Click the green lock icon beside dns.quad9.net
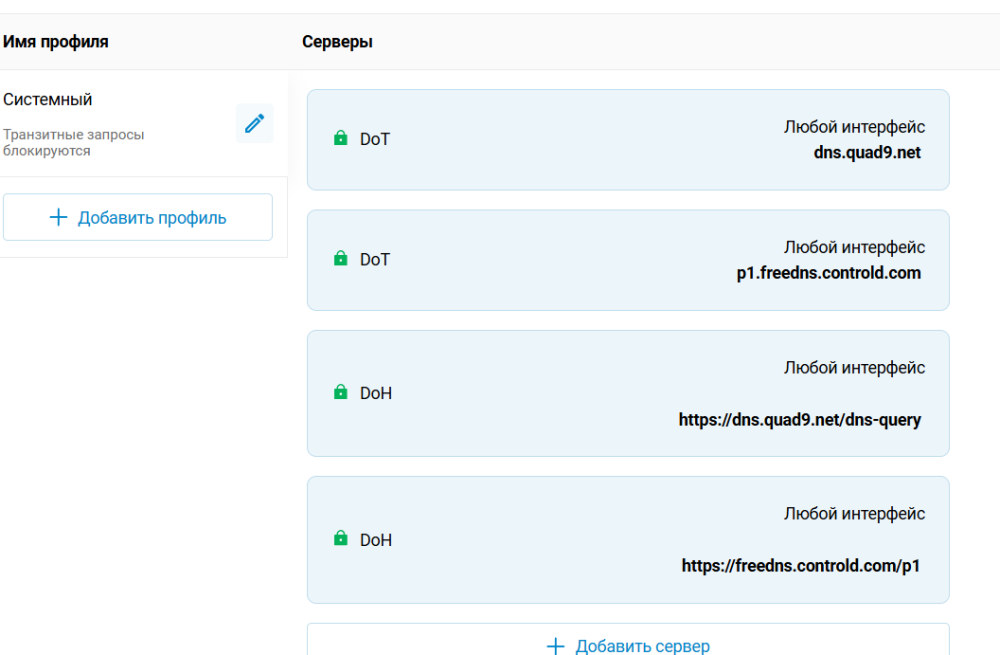The width and height of the screenshot is (1000, 655). [x=340, y=139]
